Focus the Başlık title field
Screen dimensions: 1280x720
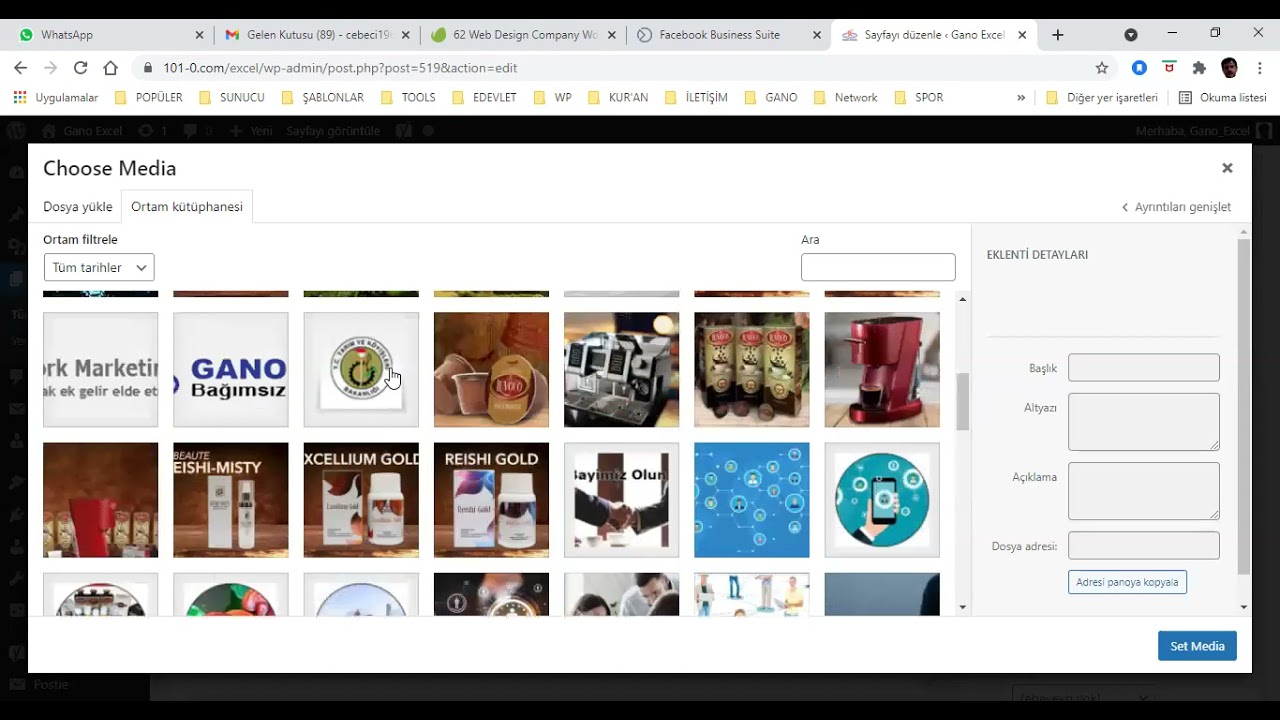pyautogui.click(x=1144, y=367)
